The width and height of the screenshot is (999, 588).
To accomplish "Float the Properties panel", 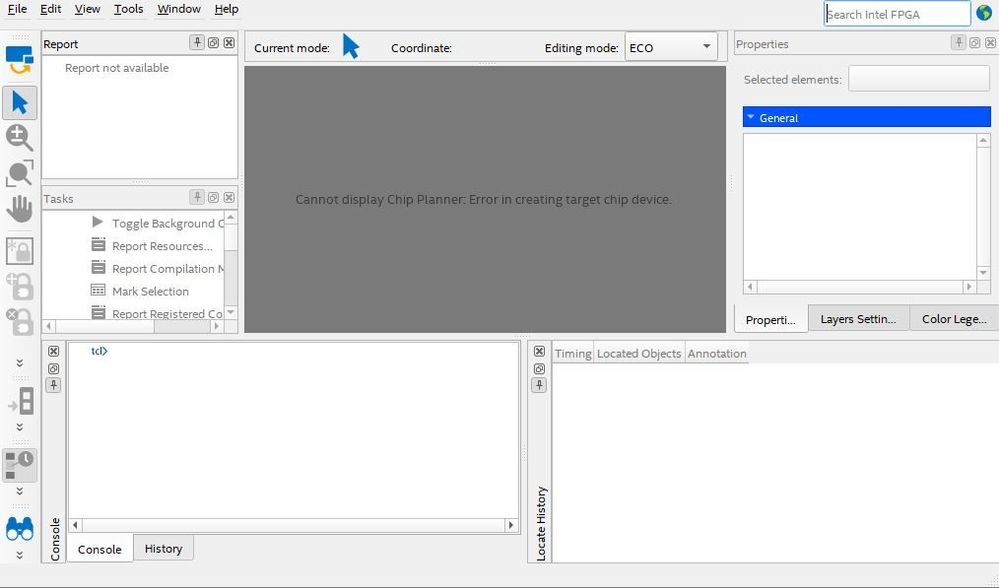I will tap(975, 43).
